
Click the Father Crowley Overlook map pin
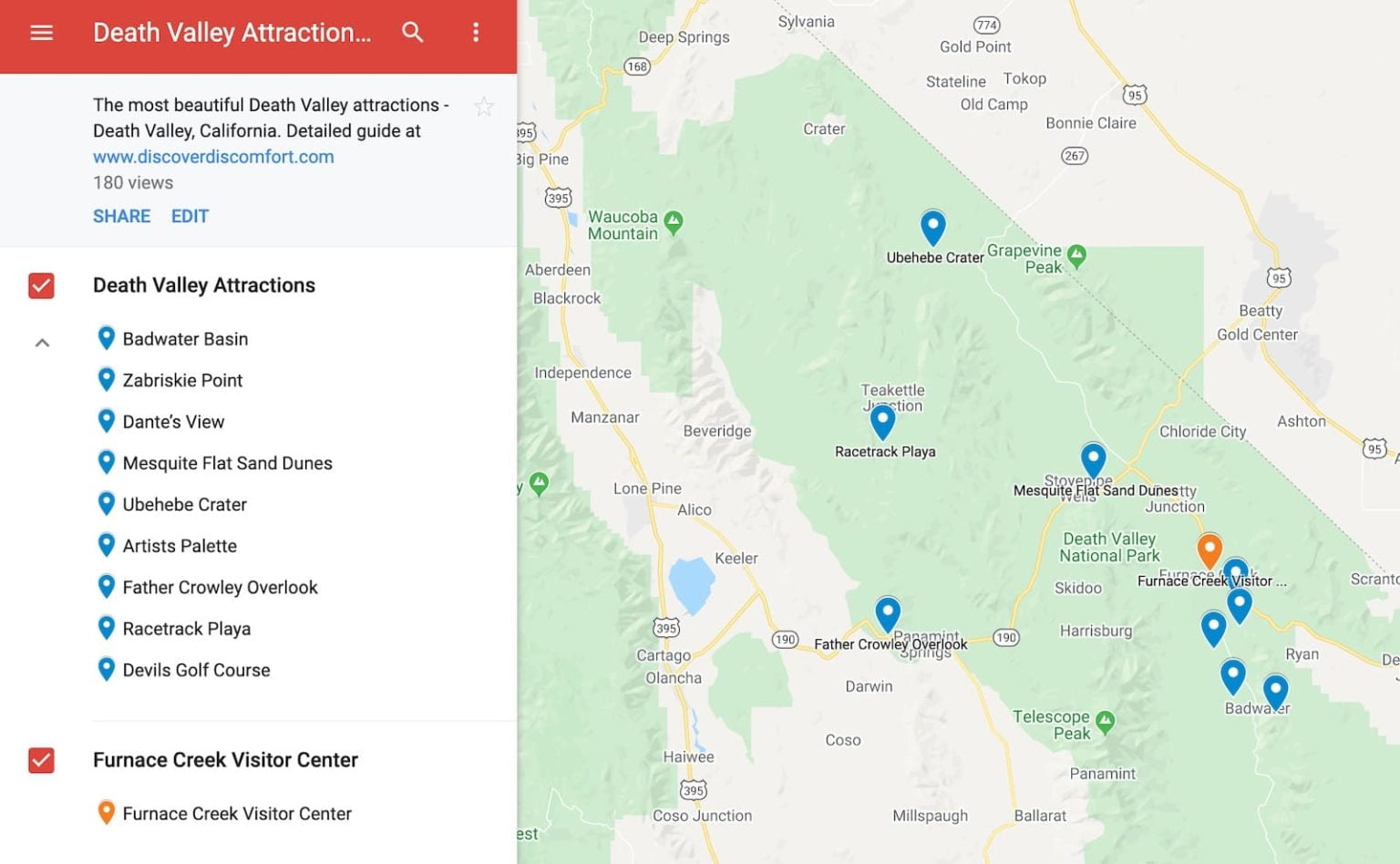pyautogui.click(x=888, y=613)
